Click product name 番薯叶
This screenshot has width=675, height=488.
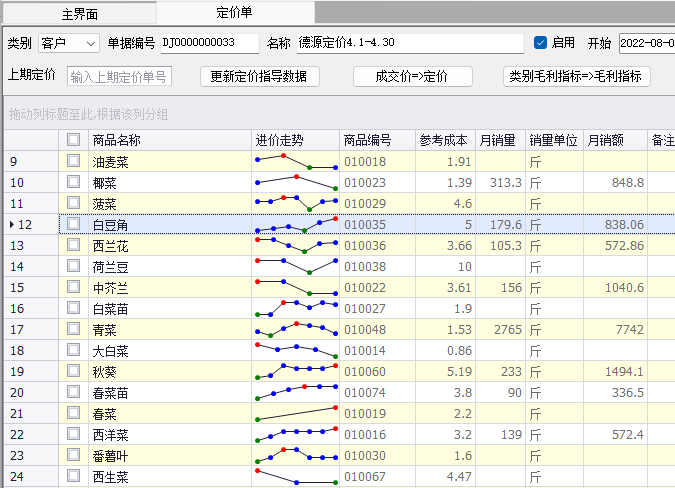click(111, 456)
